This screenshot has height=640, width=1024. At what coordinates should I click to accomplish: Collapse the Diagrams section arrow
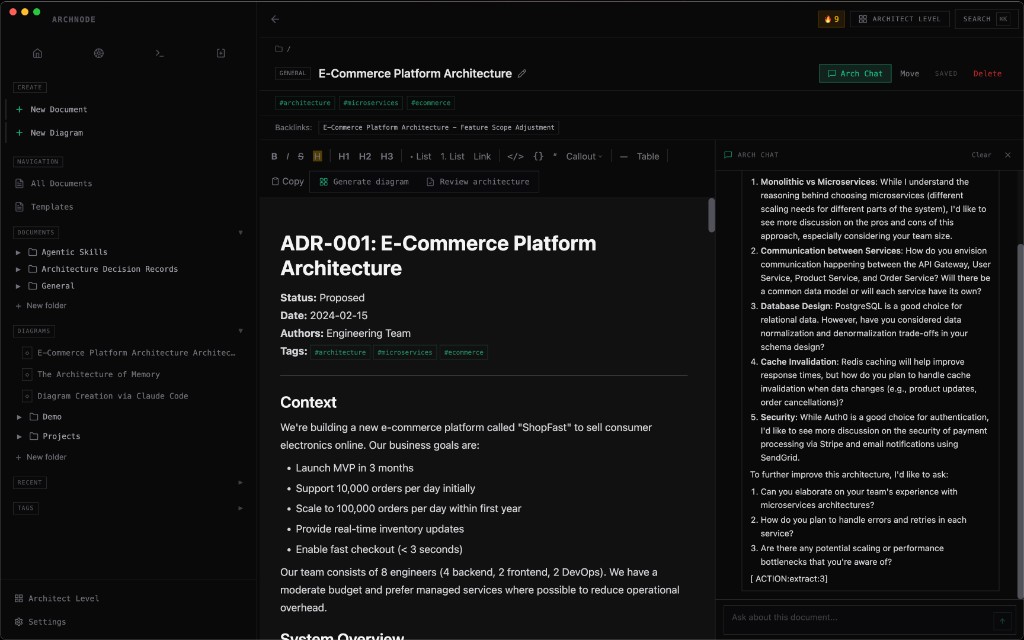pyautogui.click(x=240, y=331)
